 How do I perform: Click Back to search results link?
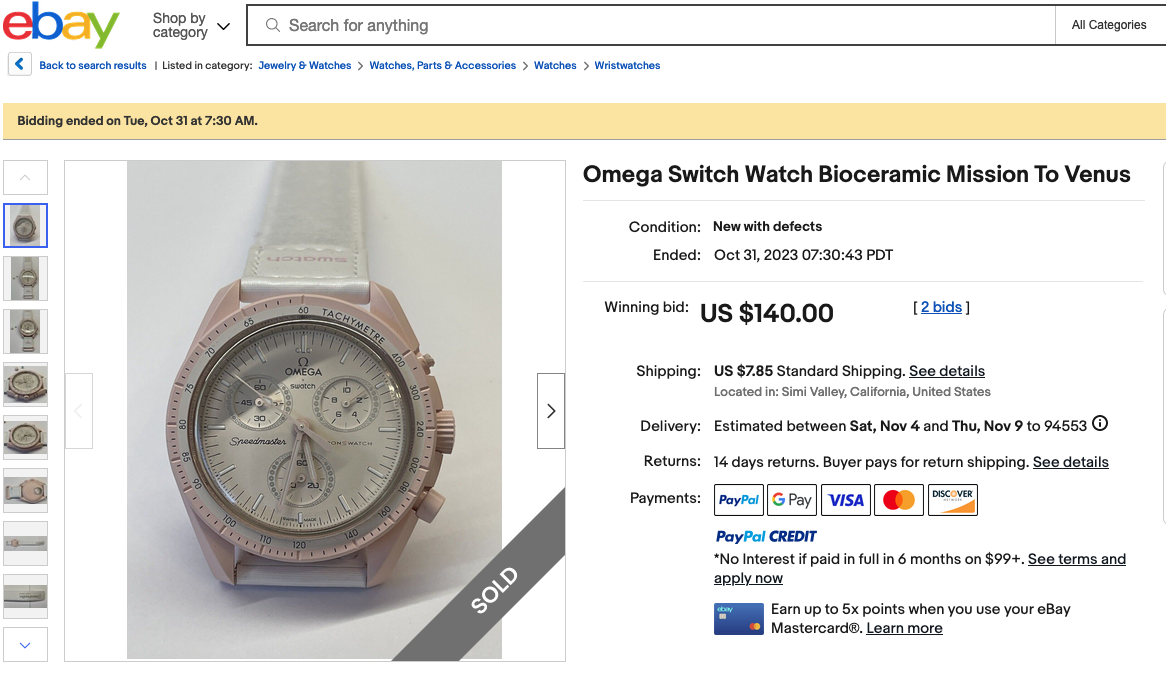pos(93,66)
